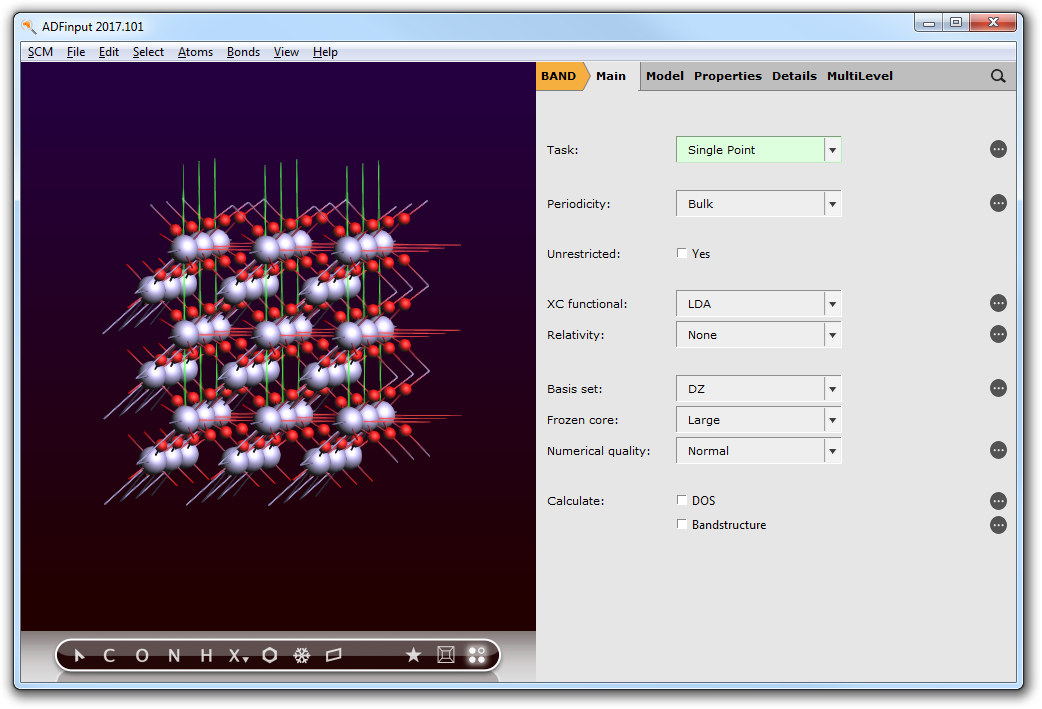Select the arrow pointer tool
The width and height of the screenshot is (1042, 709).
(x=80, y=655)
